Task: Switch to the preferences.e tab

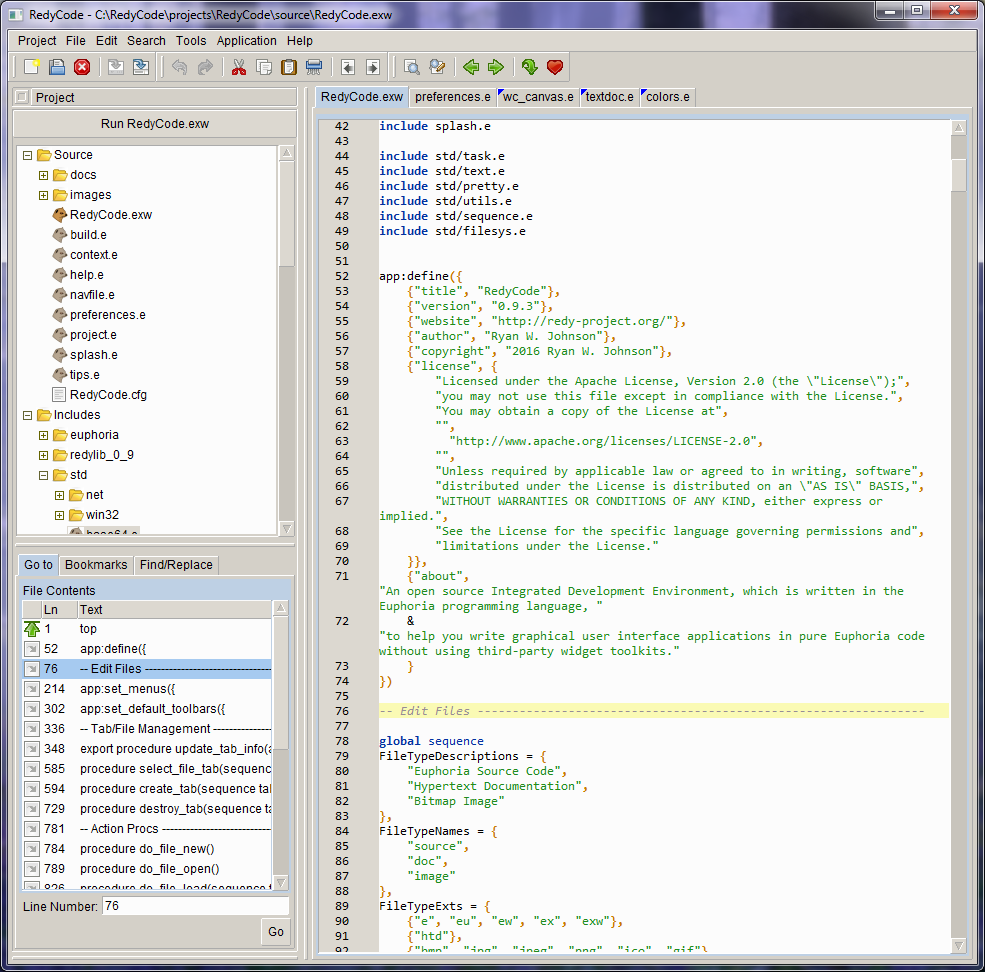Action: [x=452, y=97]
